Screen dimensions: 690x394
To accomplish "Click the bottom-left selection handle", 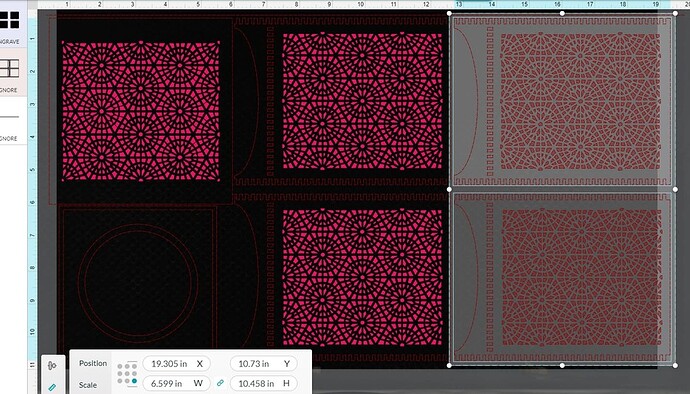I will coord(449,365).
